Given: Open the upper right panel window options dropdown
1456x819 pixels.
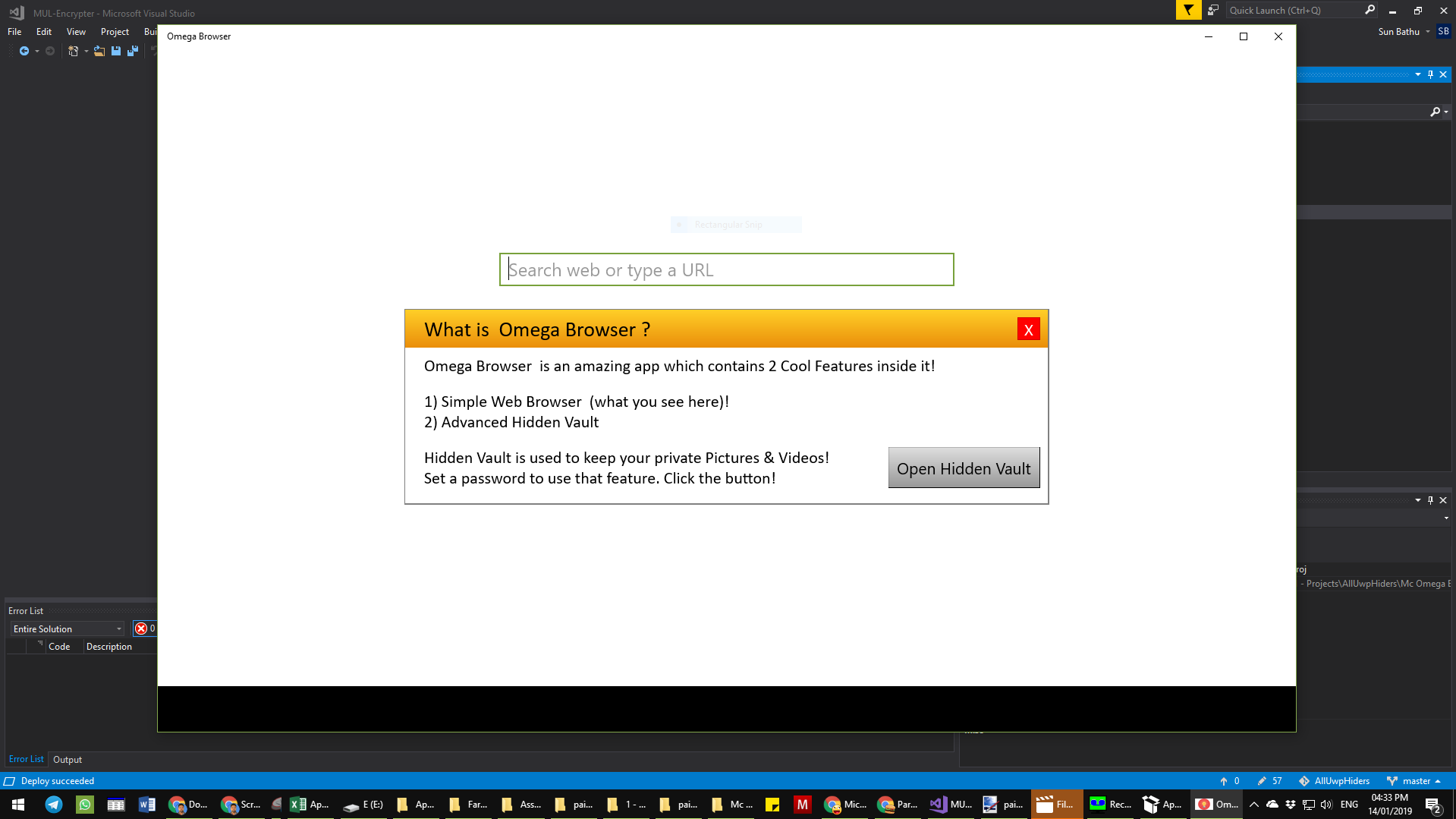Looking at the screenshot, I should click(x=1417, y=74).
